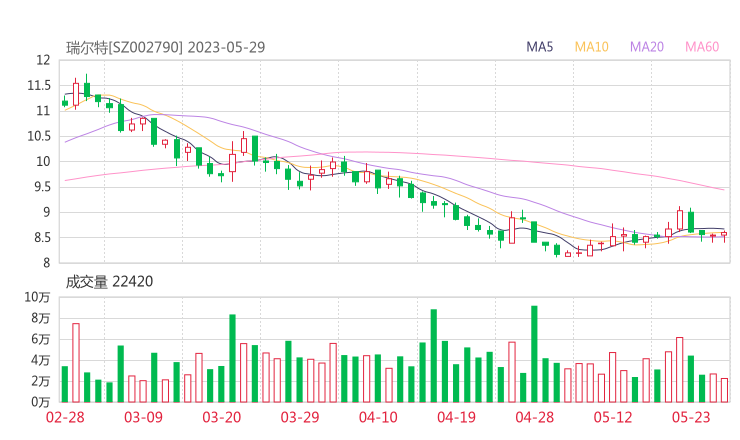Click the first green candlestick at 02-28
The image size is (740, 440).
pos(65,102)
